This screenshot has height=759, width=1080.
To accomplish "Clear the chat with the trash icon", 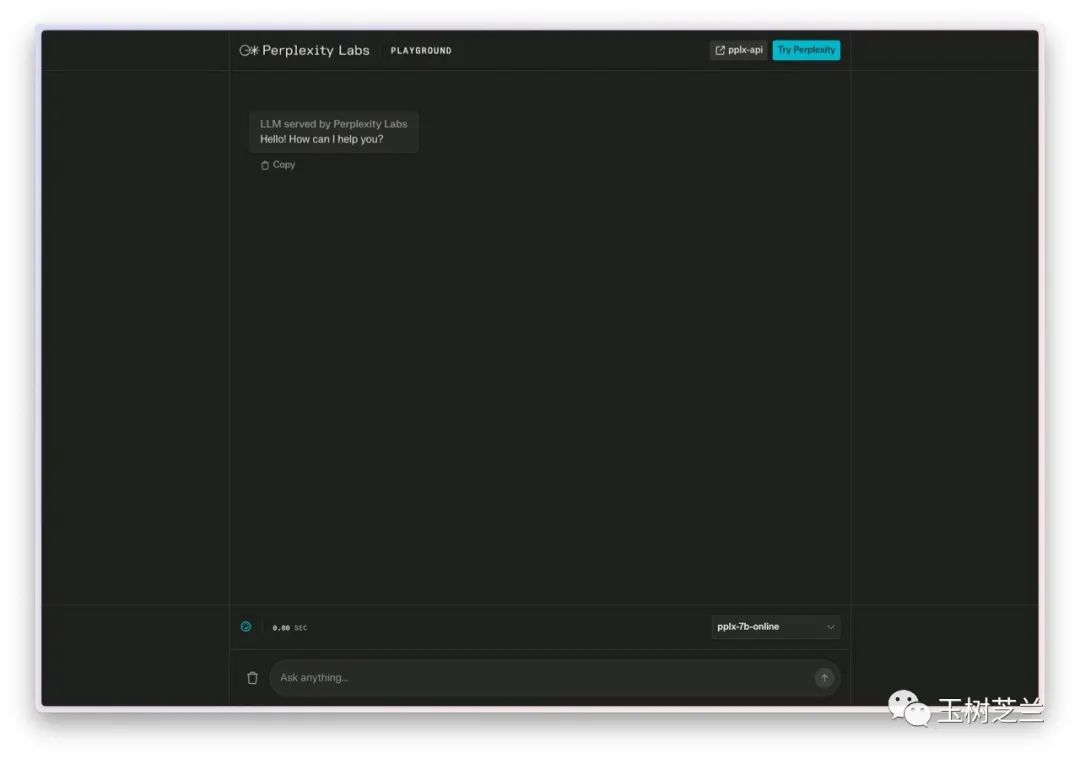I will pos(252,678).
